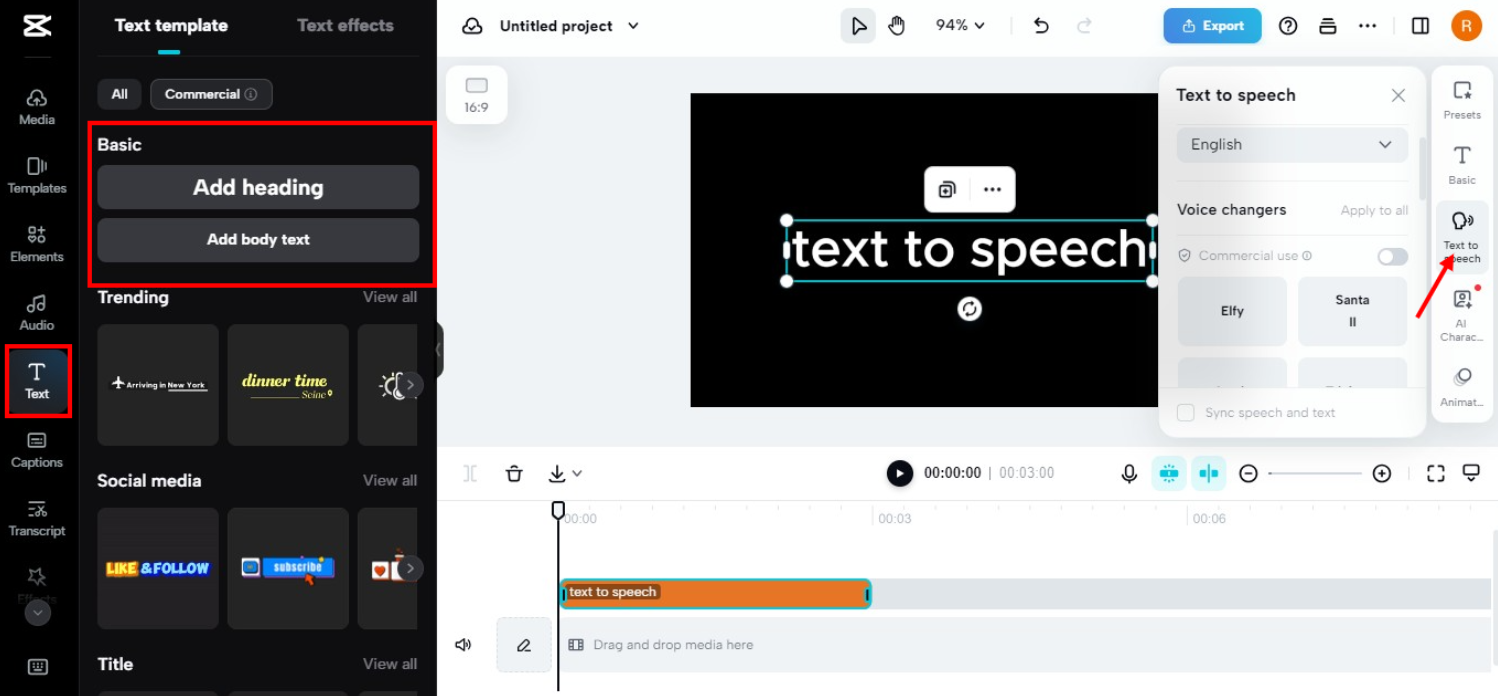Switch to the Text effects tab
Viewport: 1498px width, 696px height.
click(x=345, y=25)
